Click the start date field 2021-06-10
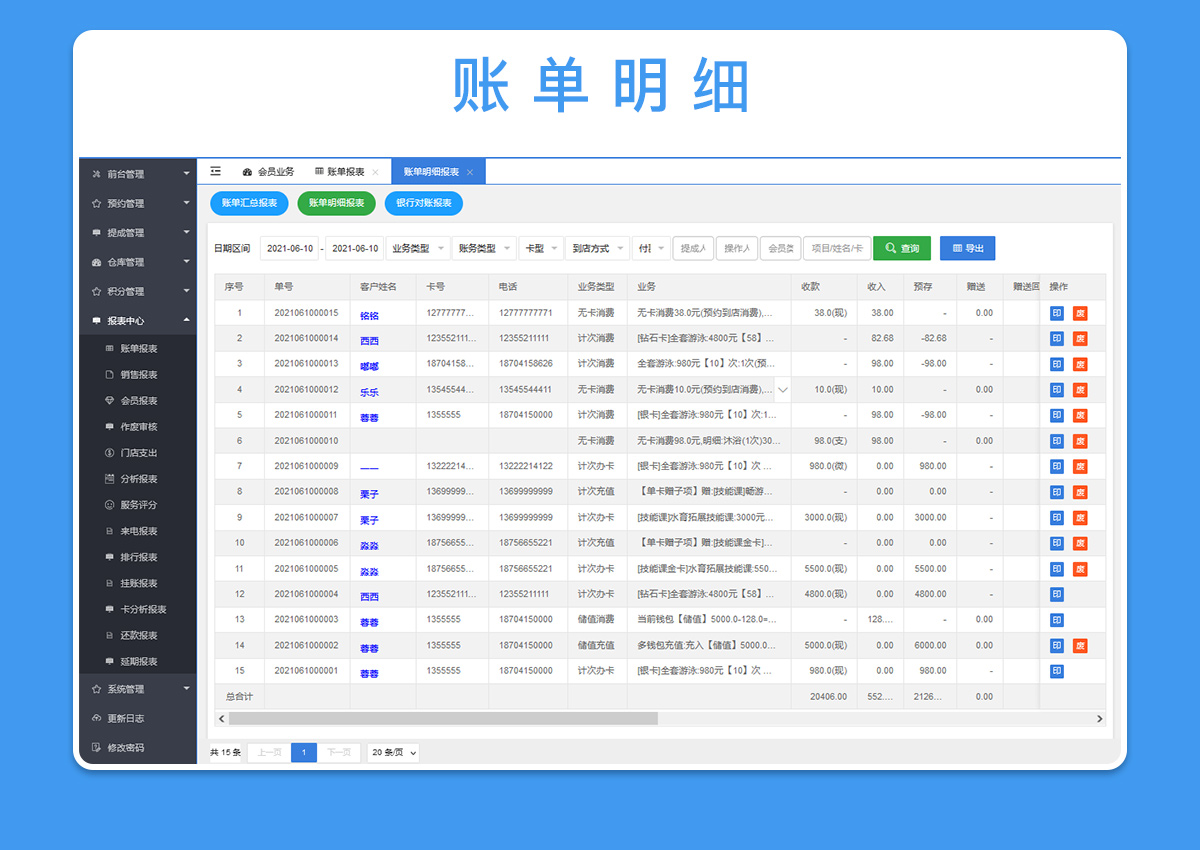1200x850 pixels. (290, 248)
